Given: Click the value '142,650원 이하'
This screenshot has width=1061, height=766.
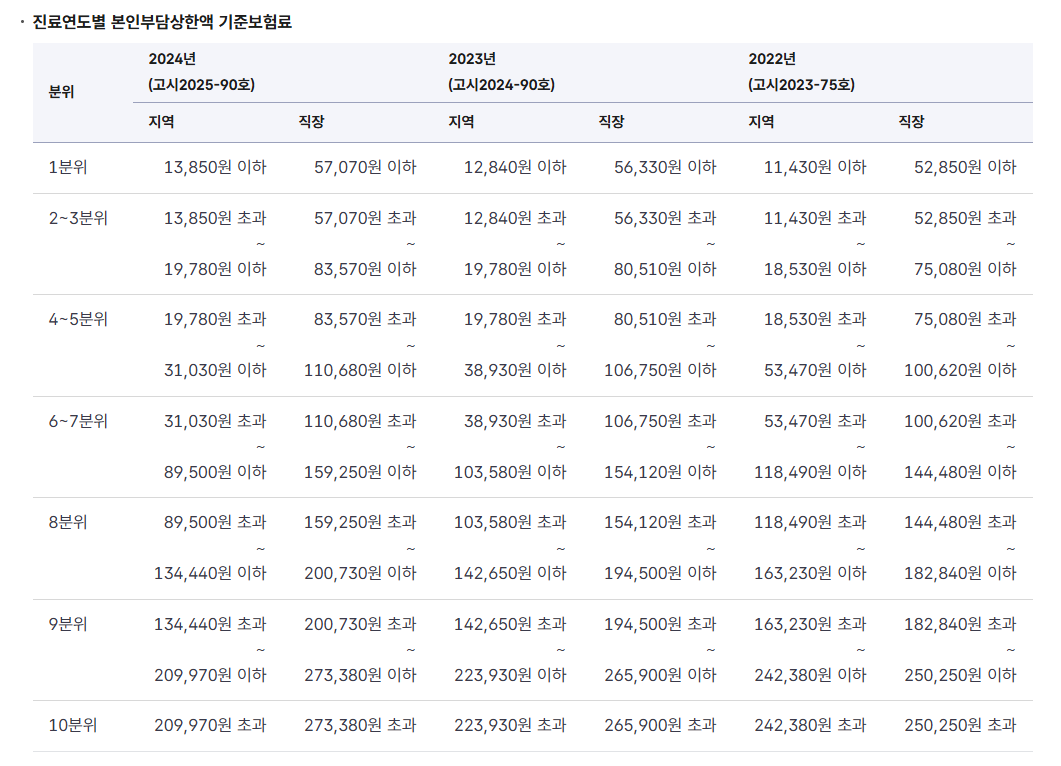Looking at the screenshot, I should [x=510, y=573].
